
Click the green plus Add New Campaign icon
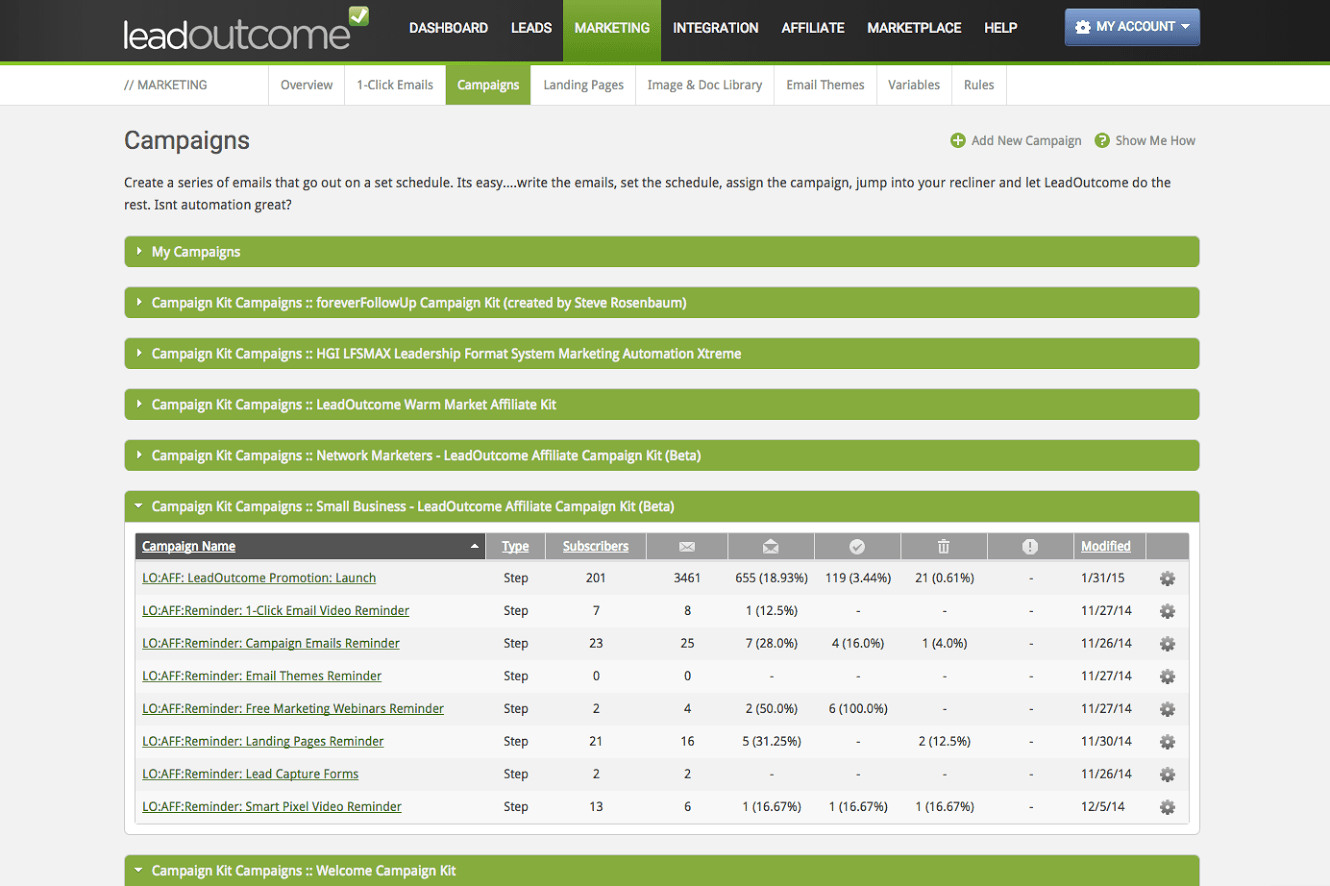pos(958,140)
